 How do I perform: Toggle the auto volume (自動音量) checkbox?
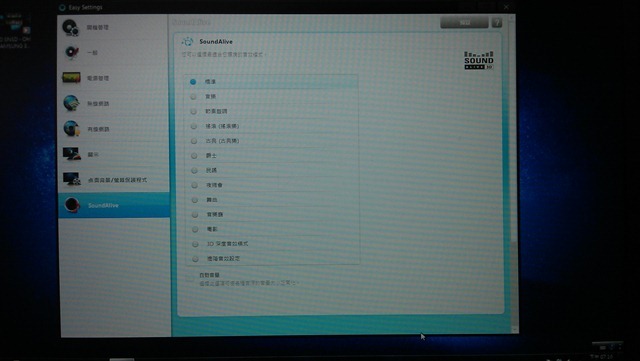(190, 279)
